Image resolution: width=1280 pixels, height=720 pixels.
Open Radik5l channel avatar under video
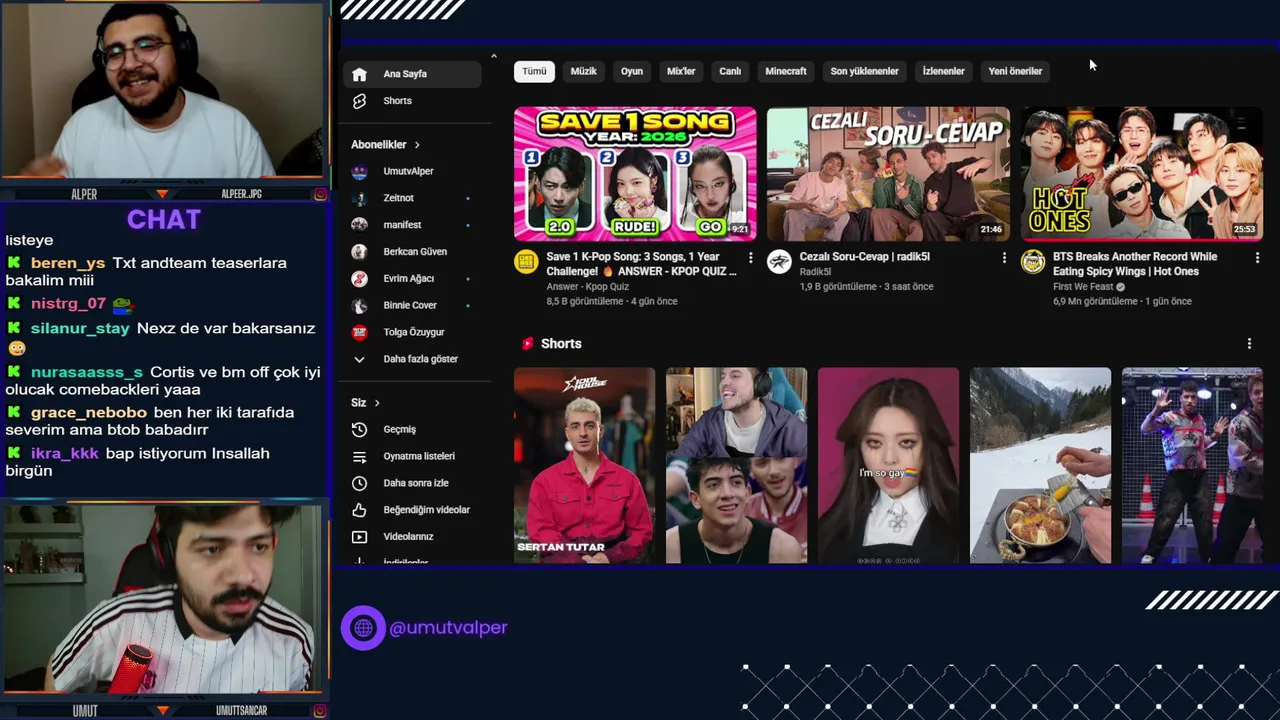tap(779, 262)
